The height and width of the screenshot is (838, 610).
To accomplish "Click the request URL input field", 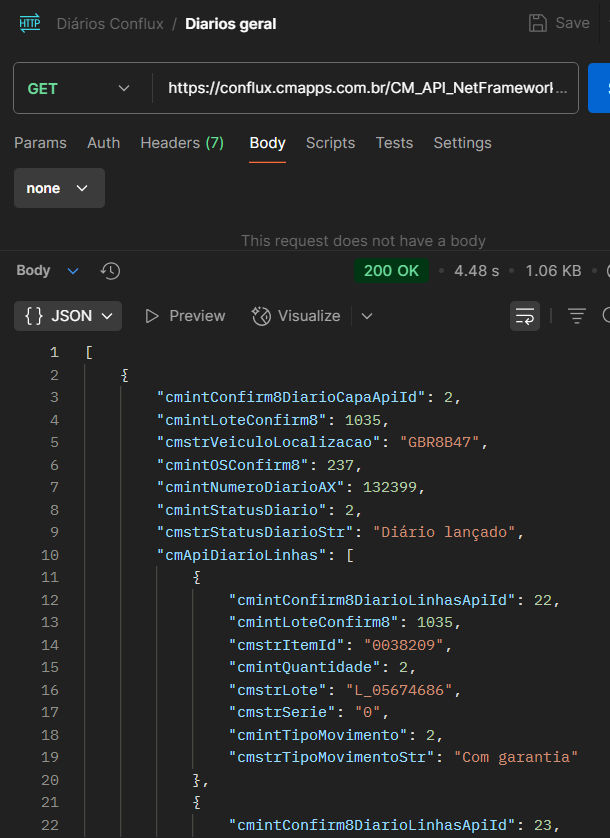I will [367, 88].
